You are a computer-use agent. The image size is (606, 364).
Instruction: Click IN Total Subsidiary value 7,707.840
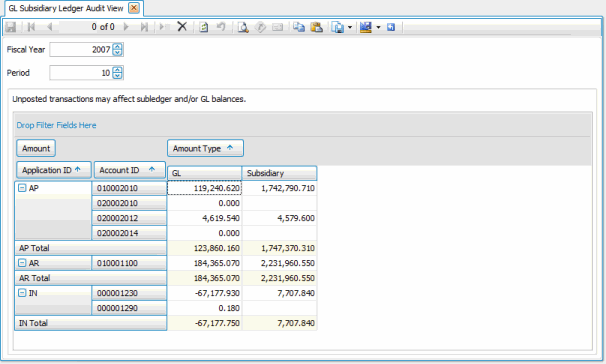279,323
